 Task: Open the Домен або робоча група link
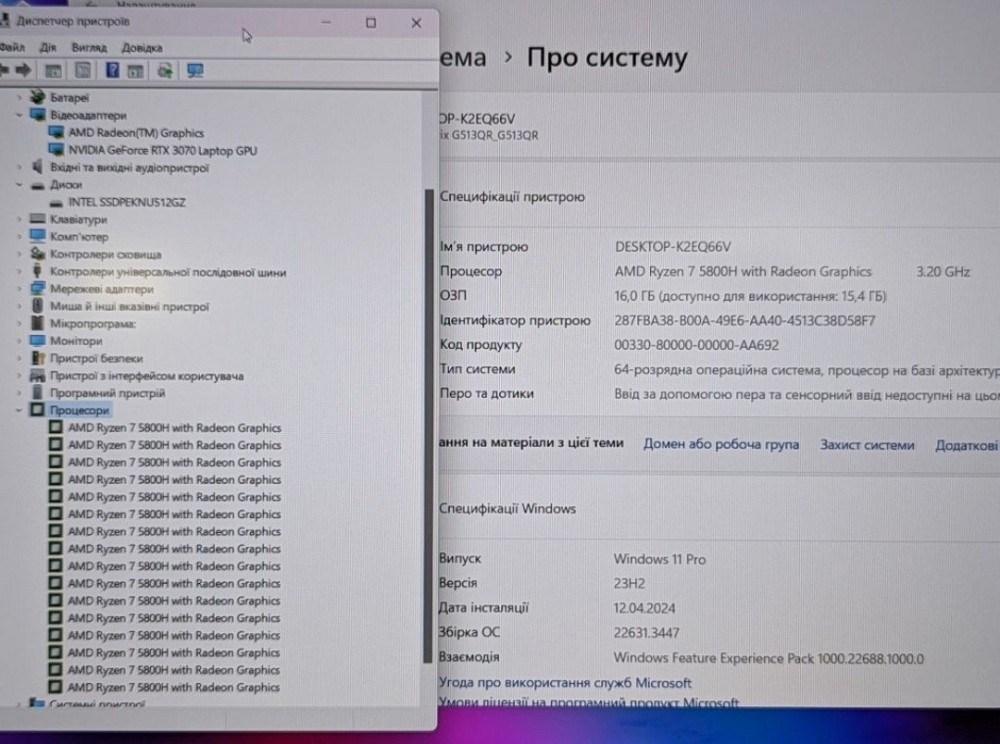point(720,444)
